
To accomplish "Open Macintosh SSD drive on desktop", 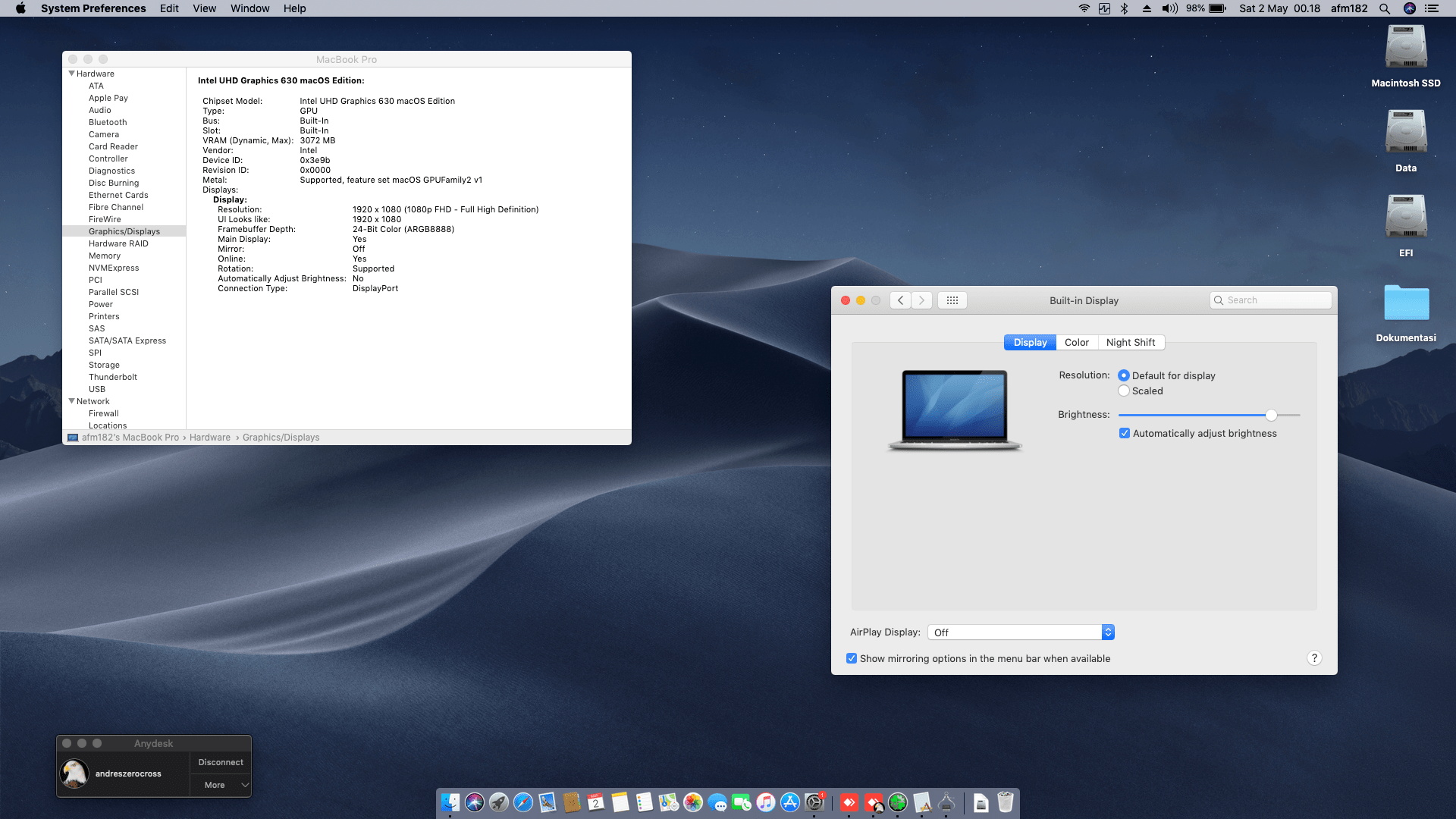I will point(1406,48).
